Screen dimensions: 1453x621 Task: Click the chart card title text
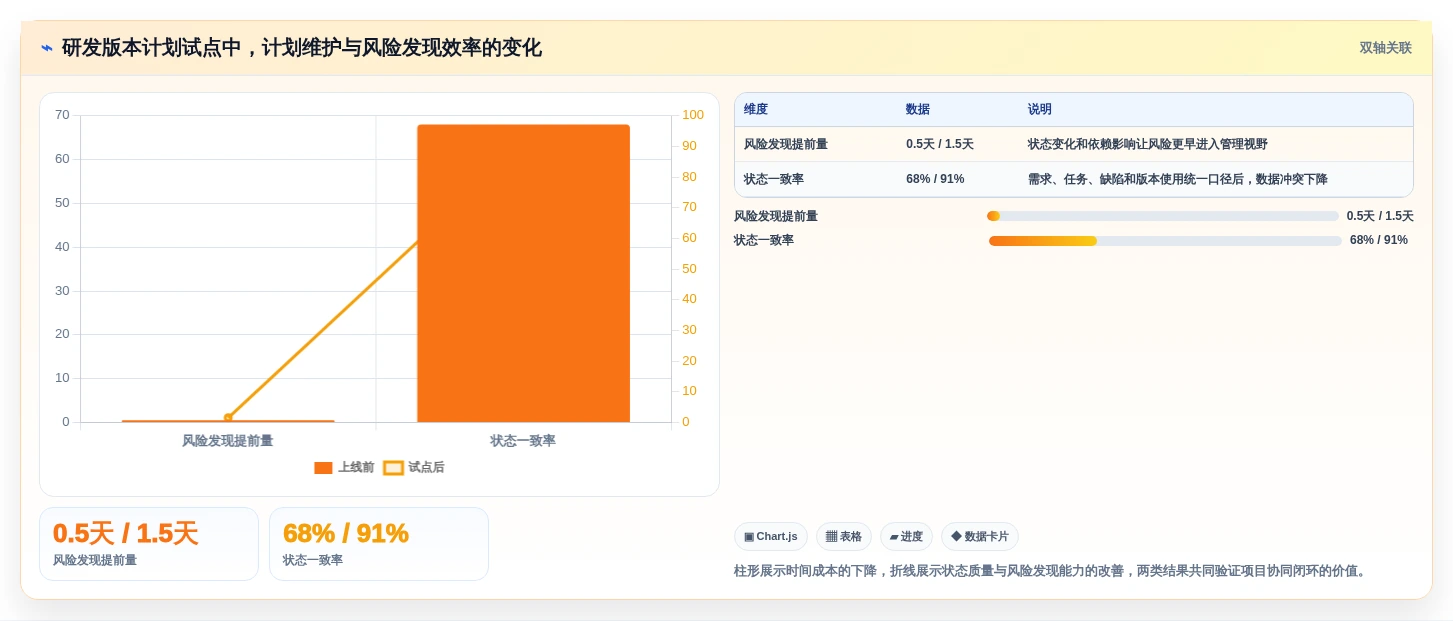point(302,48)
